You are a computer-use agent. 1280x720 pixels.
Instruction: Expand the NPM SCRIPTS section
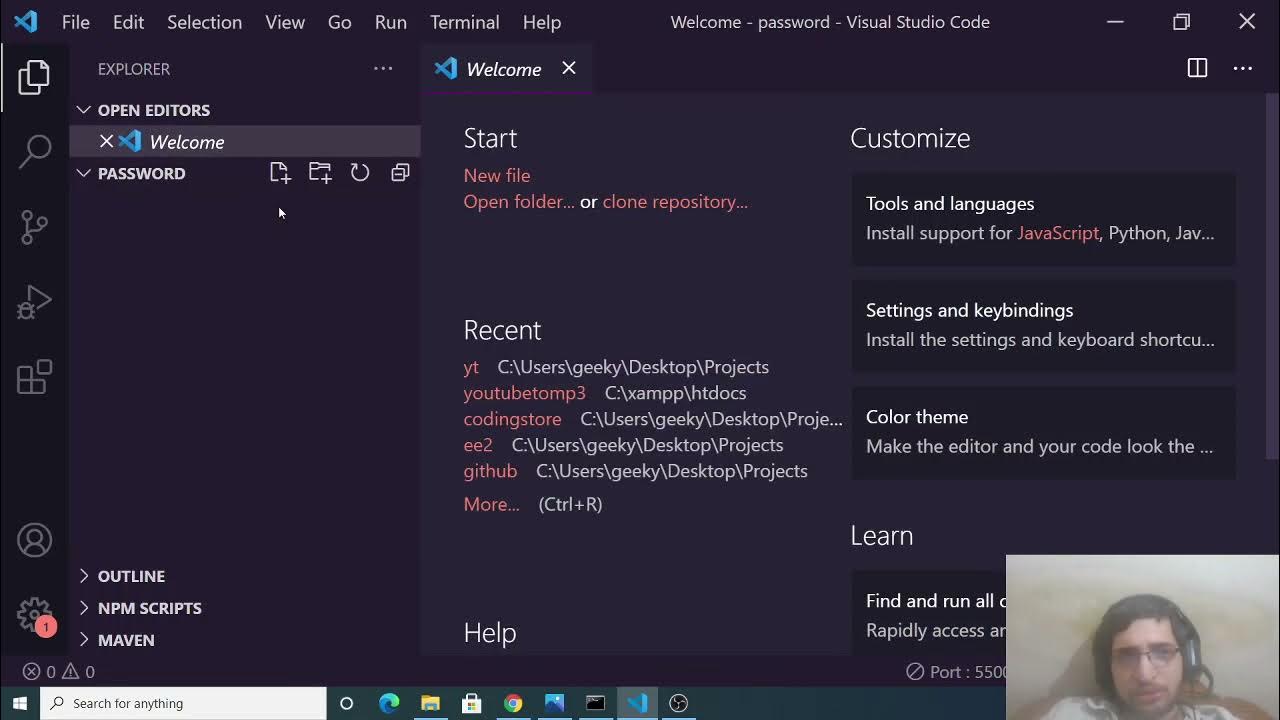[x=245, y=608]
